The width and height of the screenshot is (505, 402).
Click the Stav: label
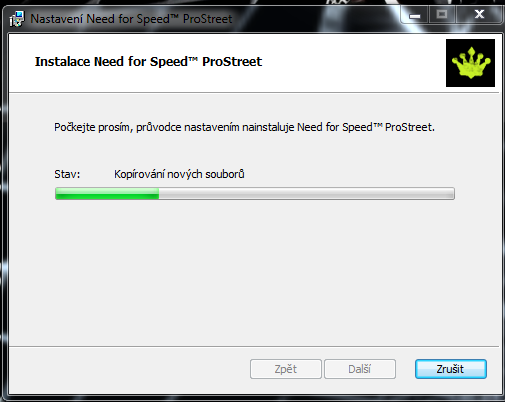coord(67,174)
